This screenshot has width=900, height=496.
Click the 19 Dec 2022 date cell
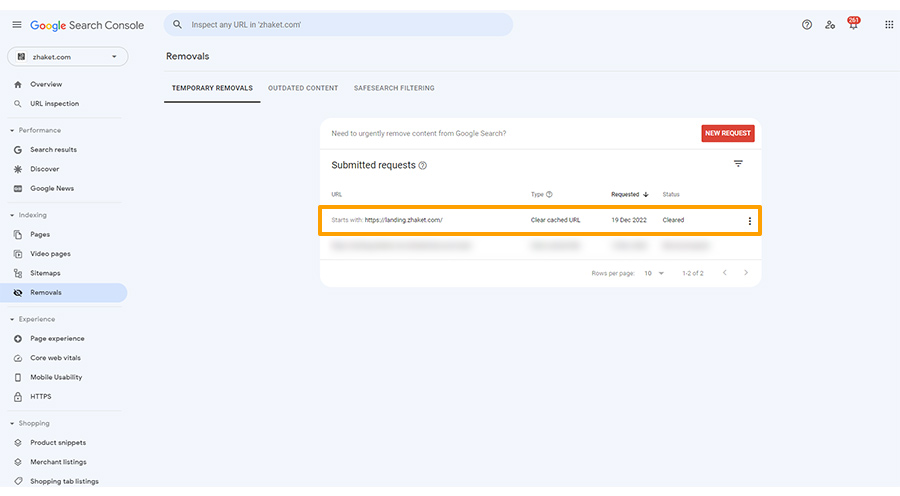pyautogui.click(x=629, y=220)
